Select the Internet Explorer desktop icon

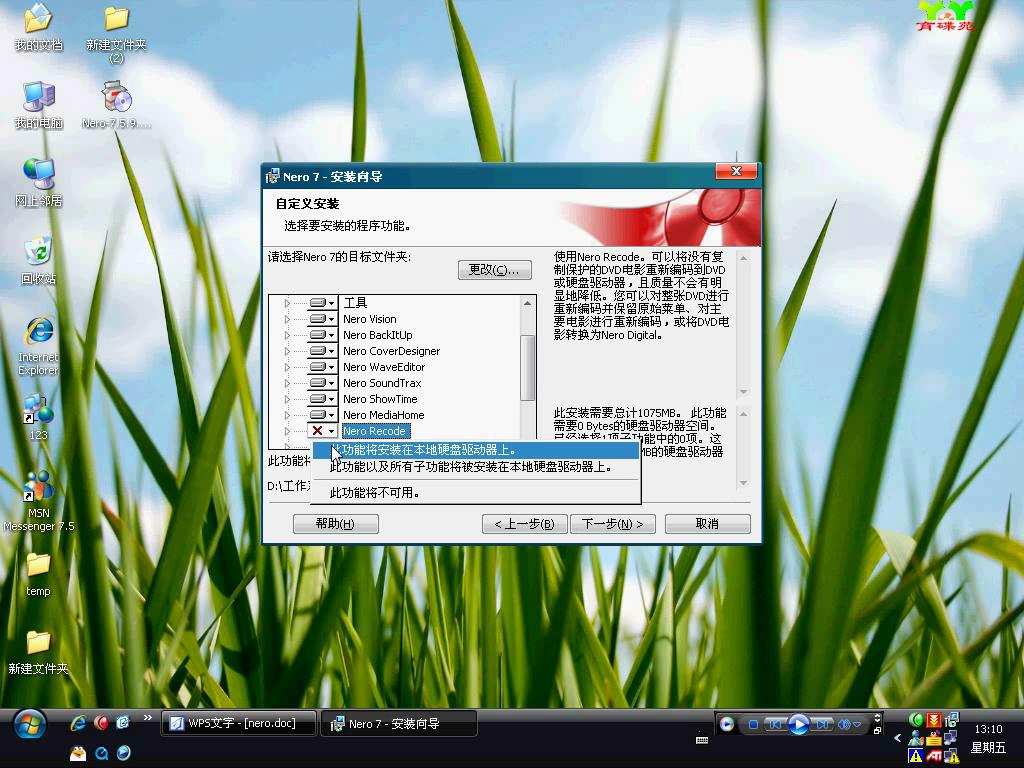39,346
